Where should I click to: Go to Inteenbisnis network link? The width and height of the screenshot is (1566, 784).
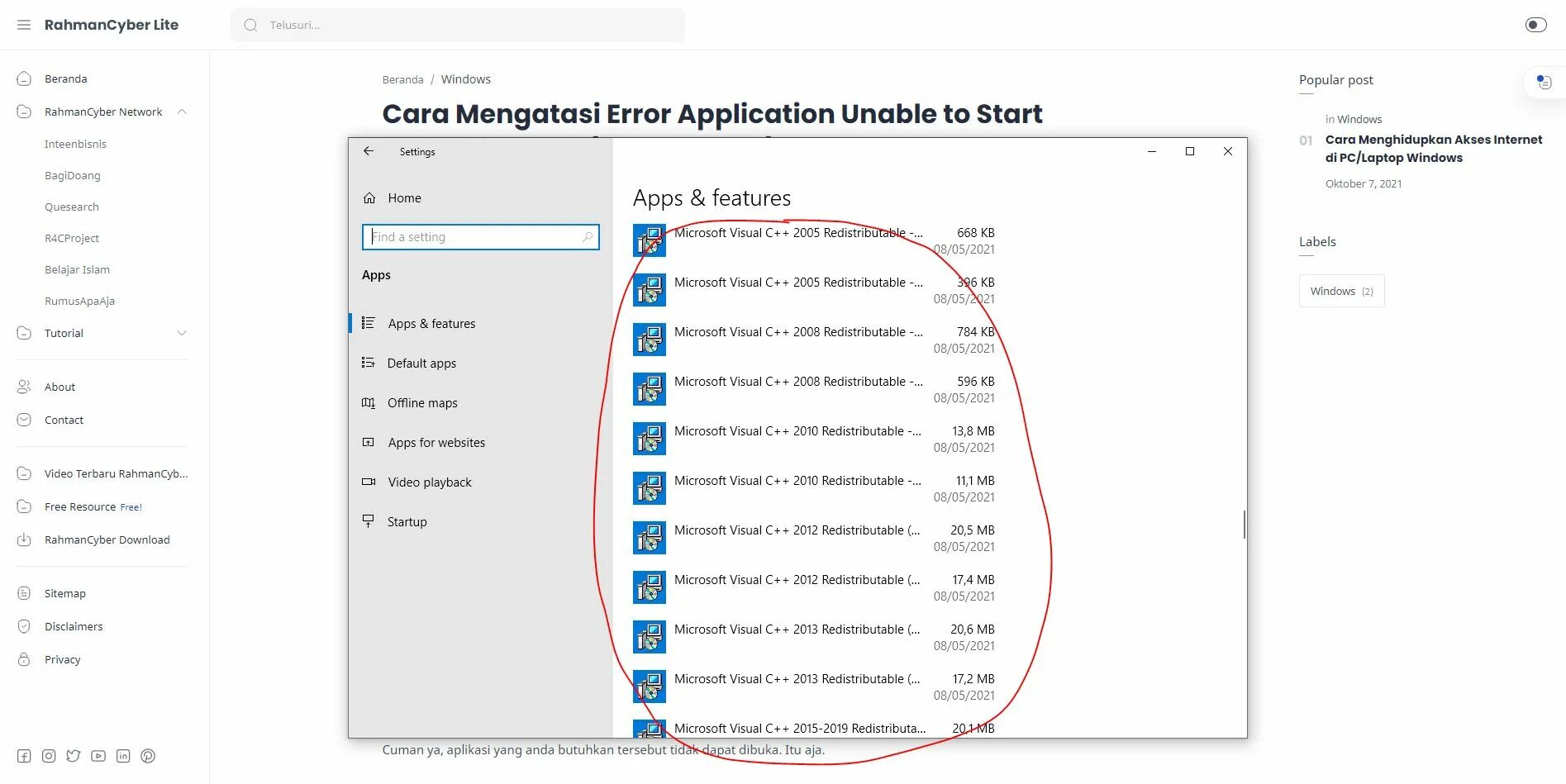(x=75, y=144)
